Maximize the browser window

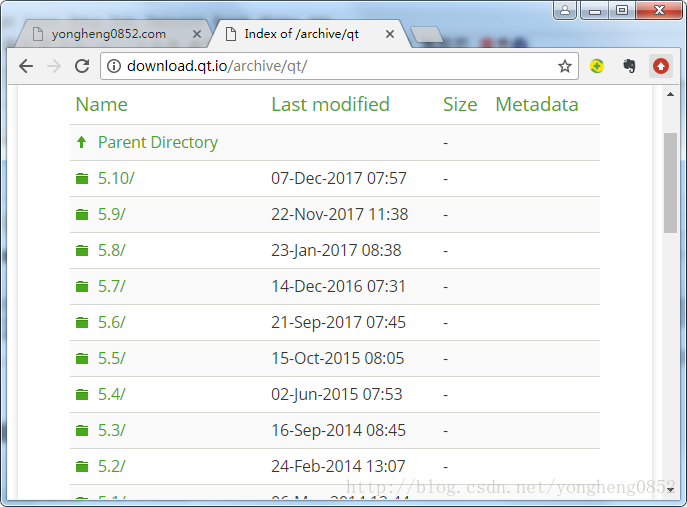[622, 10]
